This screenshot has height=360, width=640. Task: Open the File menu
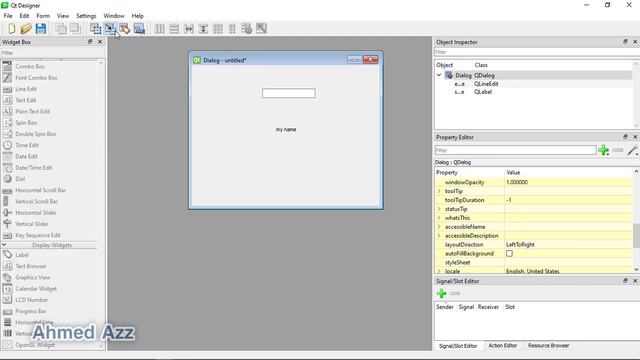point(8,16)
